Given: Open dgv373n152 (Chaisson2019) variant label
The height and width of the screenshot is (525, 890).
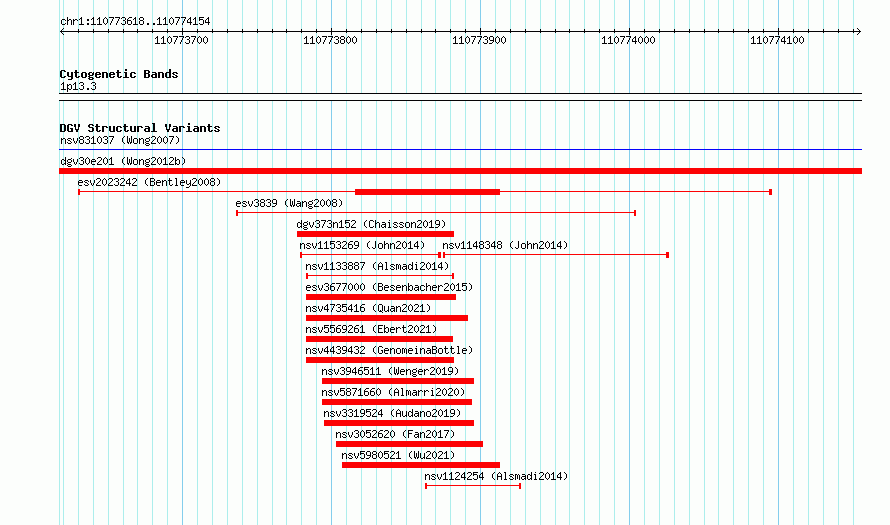Looking at the screenshot, I should click(x=371, y=224).
